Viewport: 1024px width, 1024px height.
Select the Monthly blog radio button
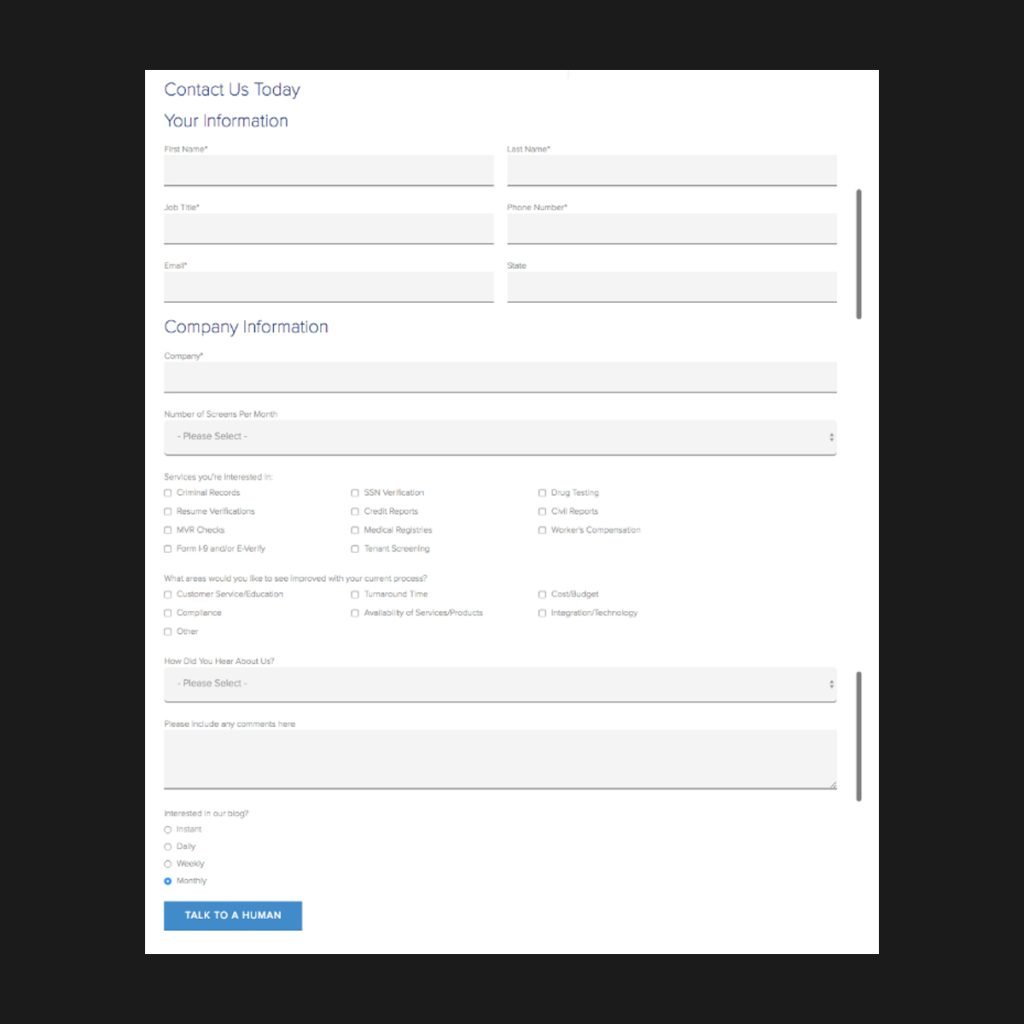(x=168, y=882)
